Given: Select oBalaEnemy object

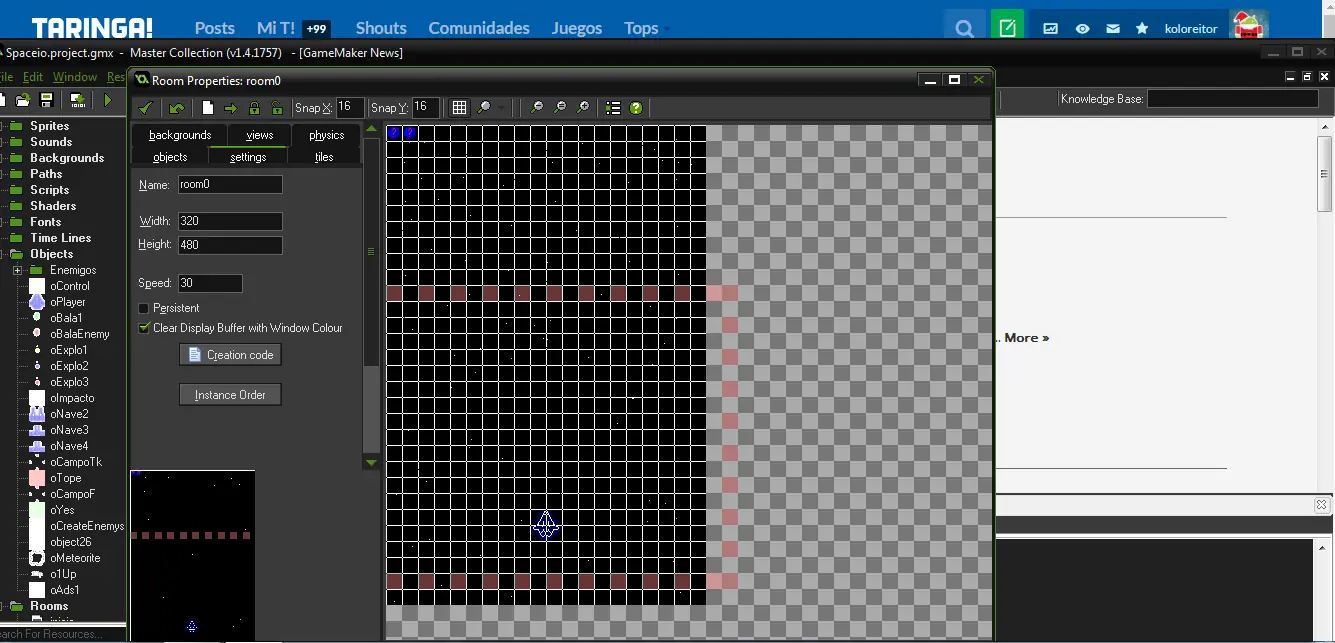Looking at the screenshot, I should (x=80, y=334).
